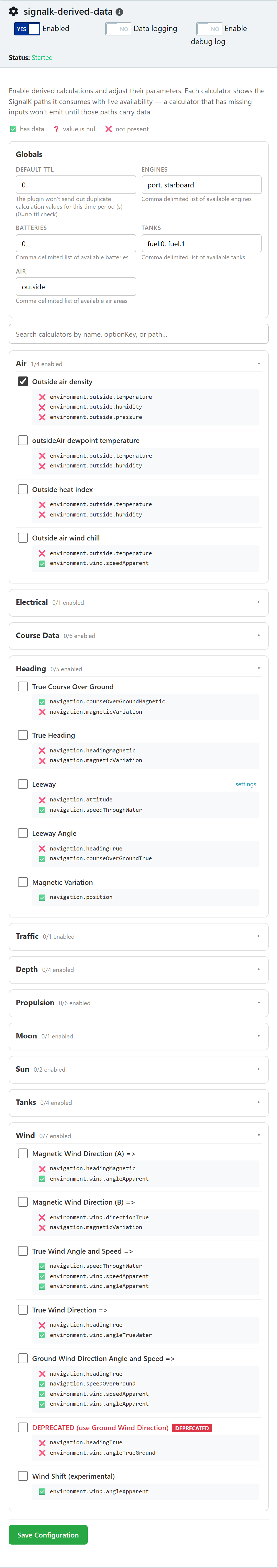
Task: Check True Course Over Ground
Action: pos(23,686)
